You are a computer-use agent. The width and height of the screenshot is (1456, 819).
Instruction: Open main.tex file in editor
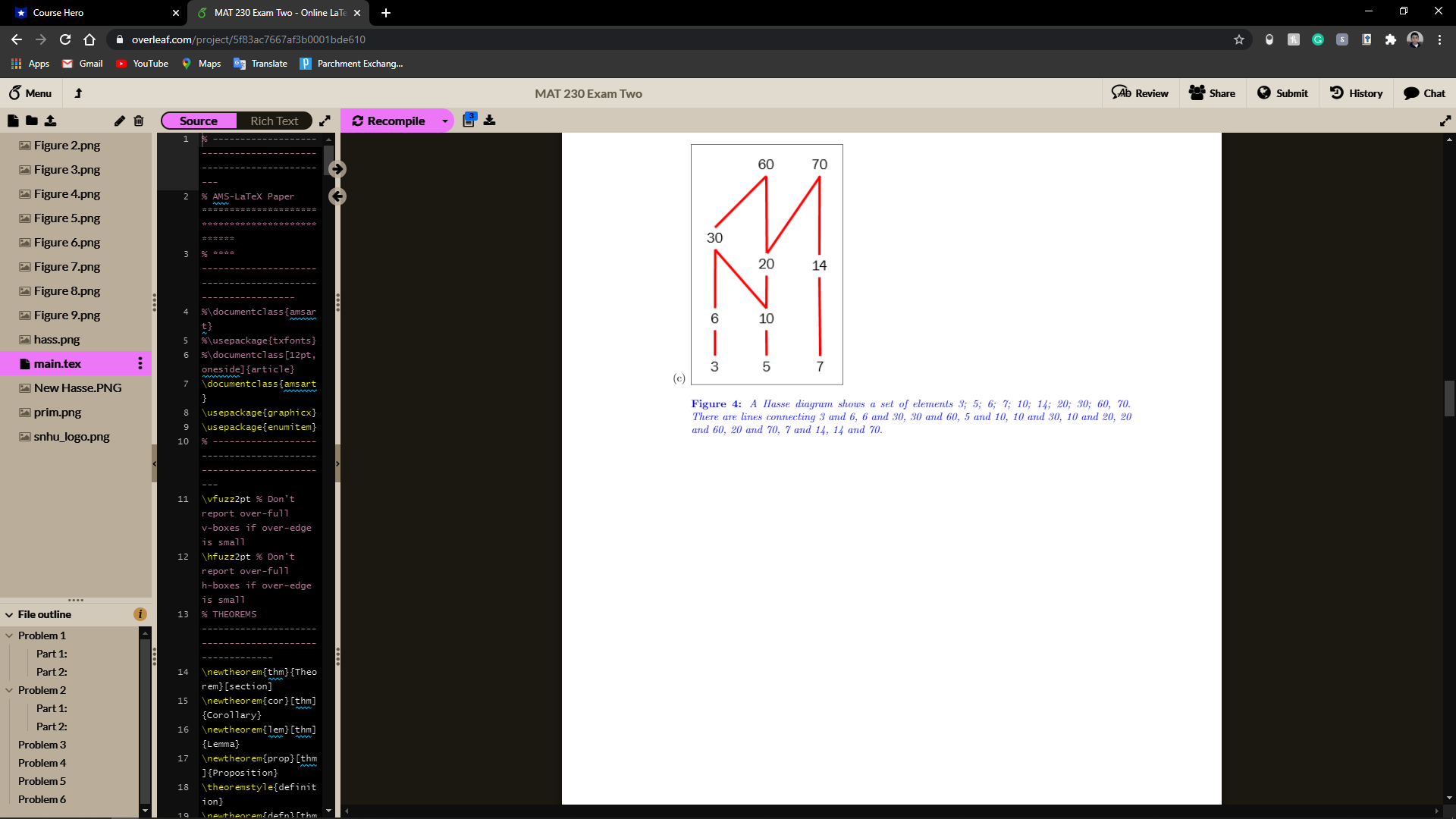tap(57, 363)
